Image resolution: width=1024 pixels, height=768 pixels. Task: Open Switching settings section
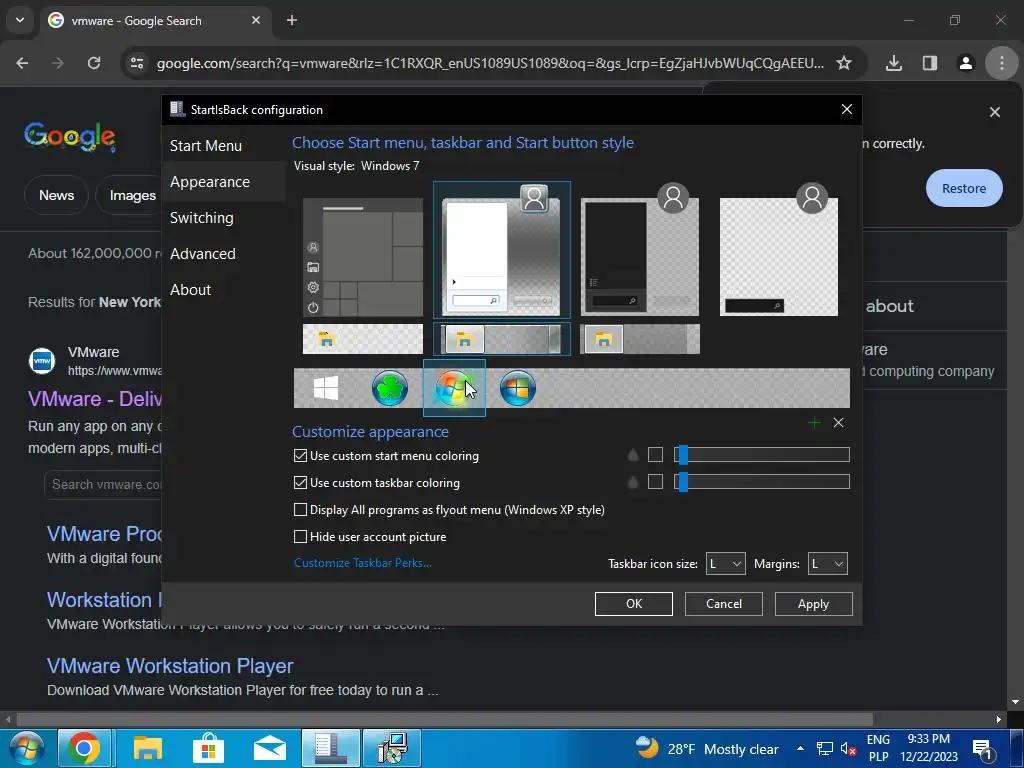202,217
